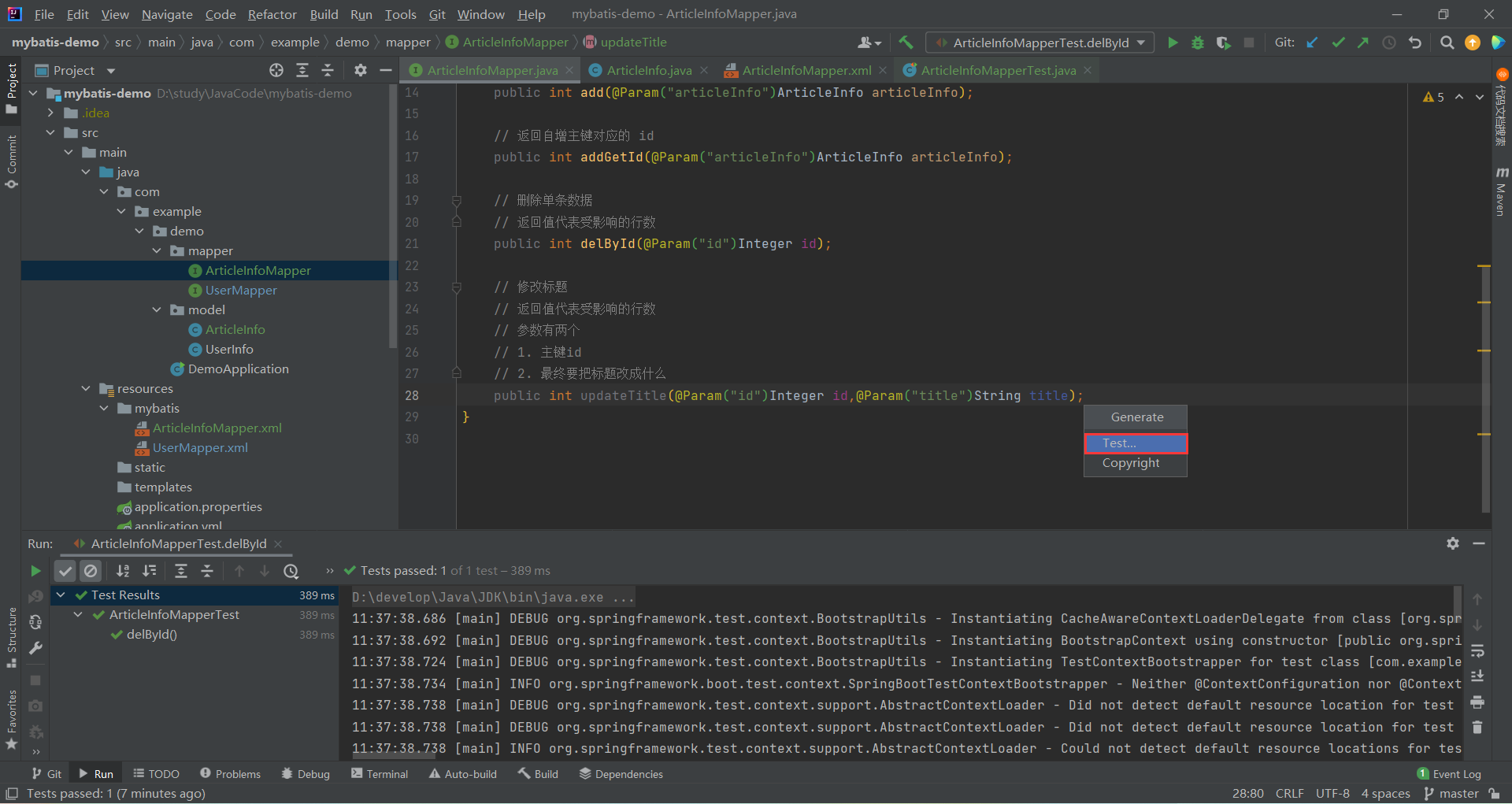Image resolution: width=1512 pixels, height=804 pixels.
Task: Collapse the resources folder
Action: 86,388
